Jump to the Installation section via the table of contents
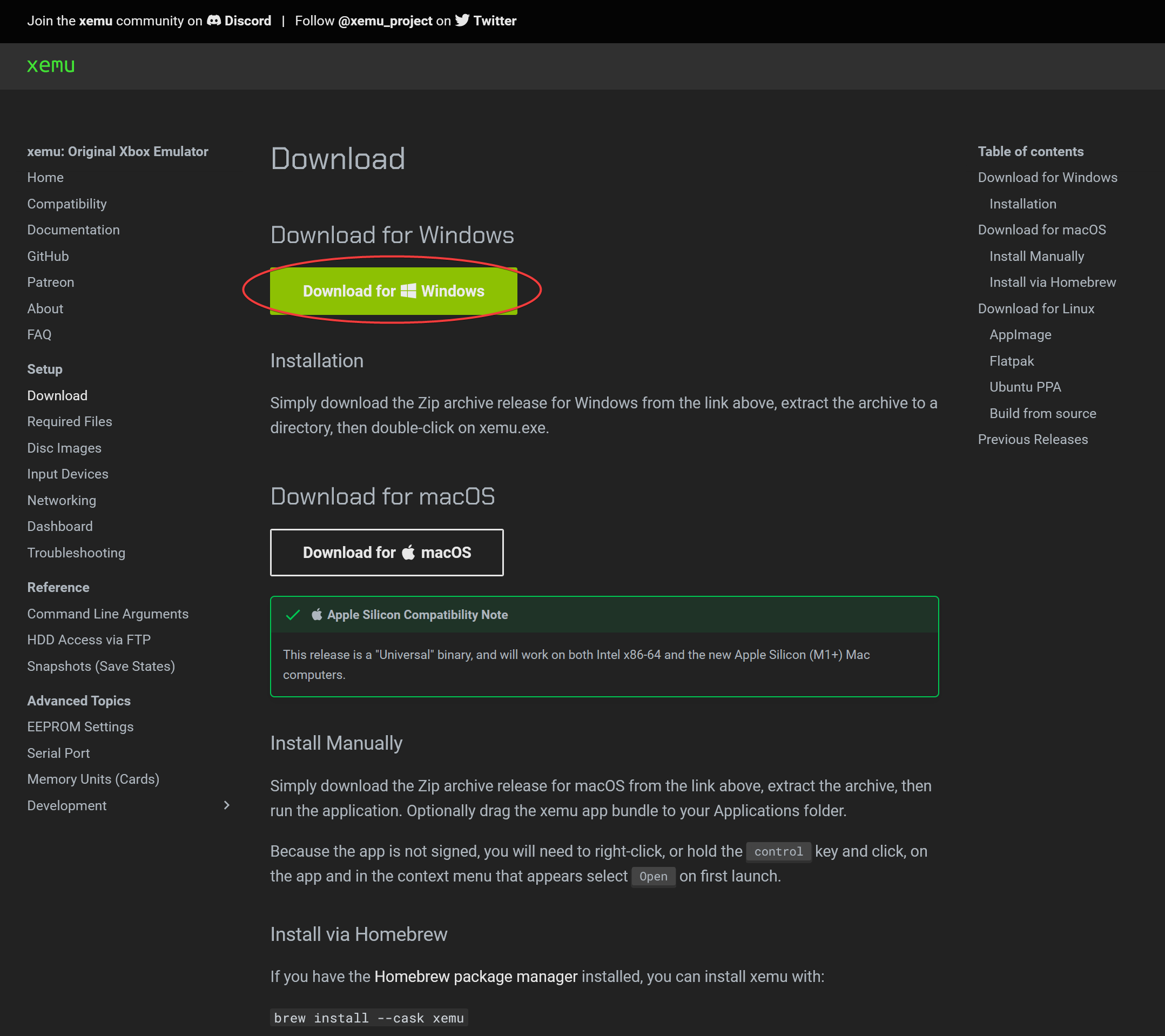The width and height of the screenshot is (1165, 1036). point(1022,204)
